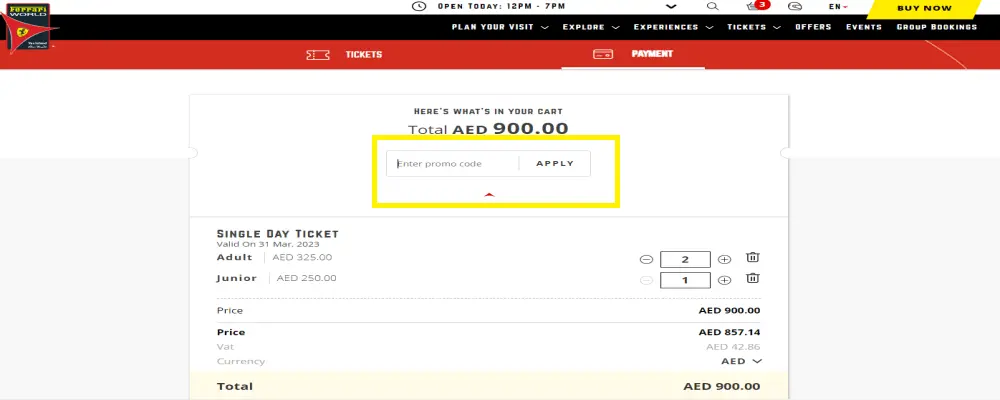Delete Adult tickets with the trash icon
Viewport: 1000px width, 400px height.
(x=753, y=258)
